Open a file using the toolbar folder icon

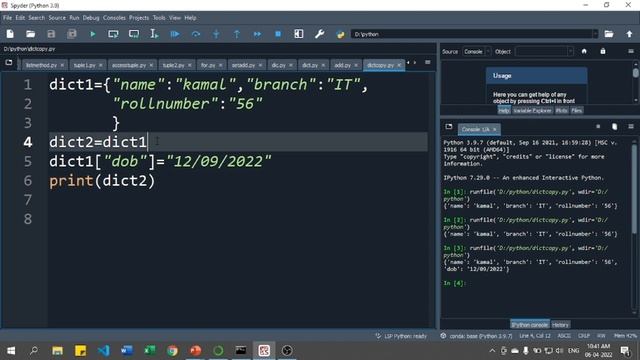tap(31, 34)
